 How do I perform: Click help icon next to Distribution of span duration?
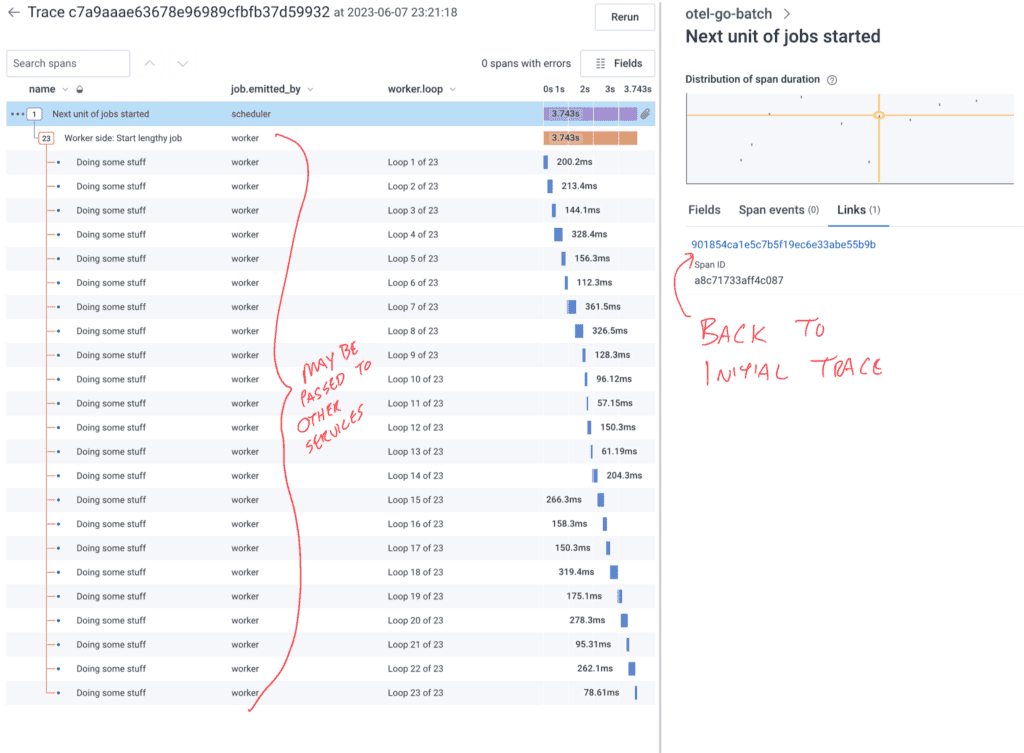point(832,80)
